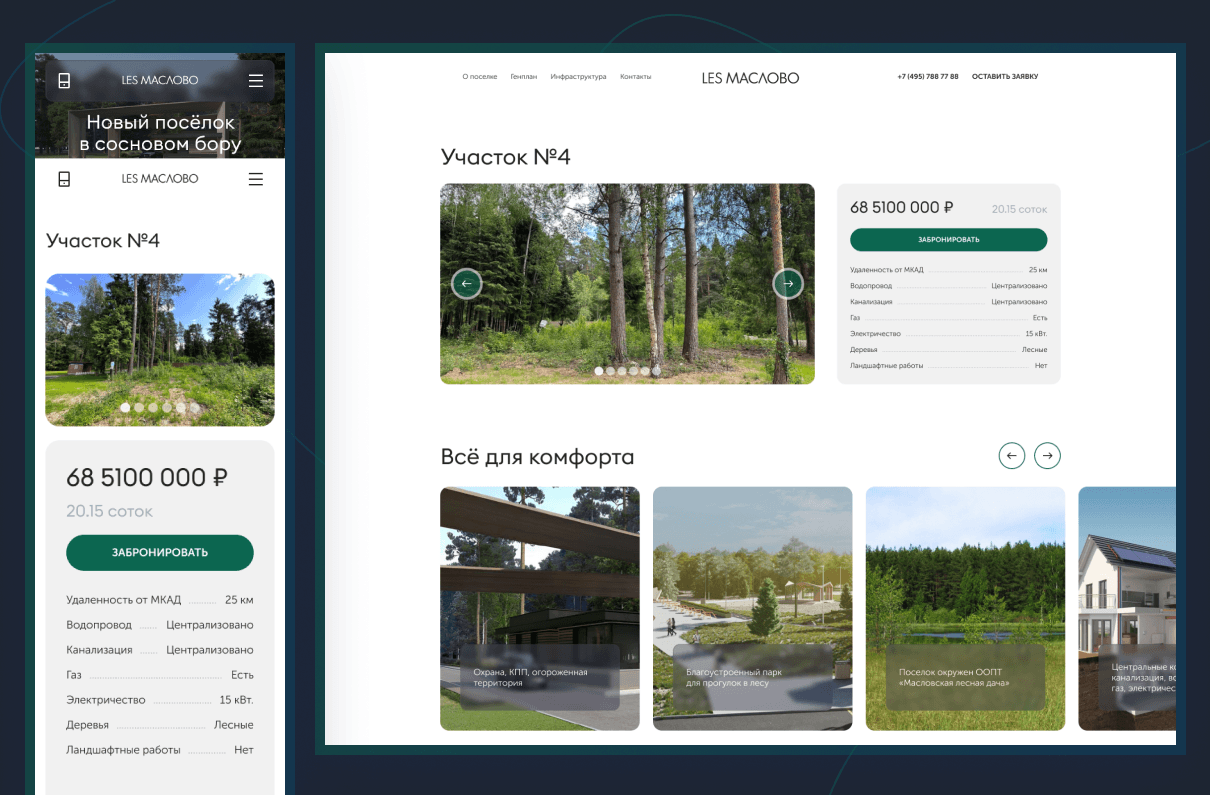
Task: Select first active dot in mobile gallery
Action: (125, 408)
